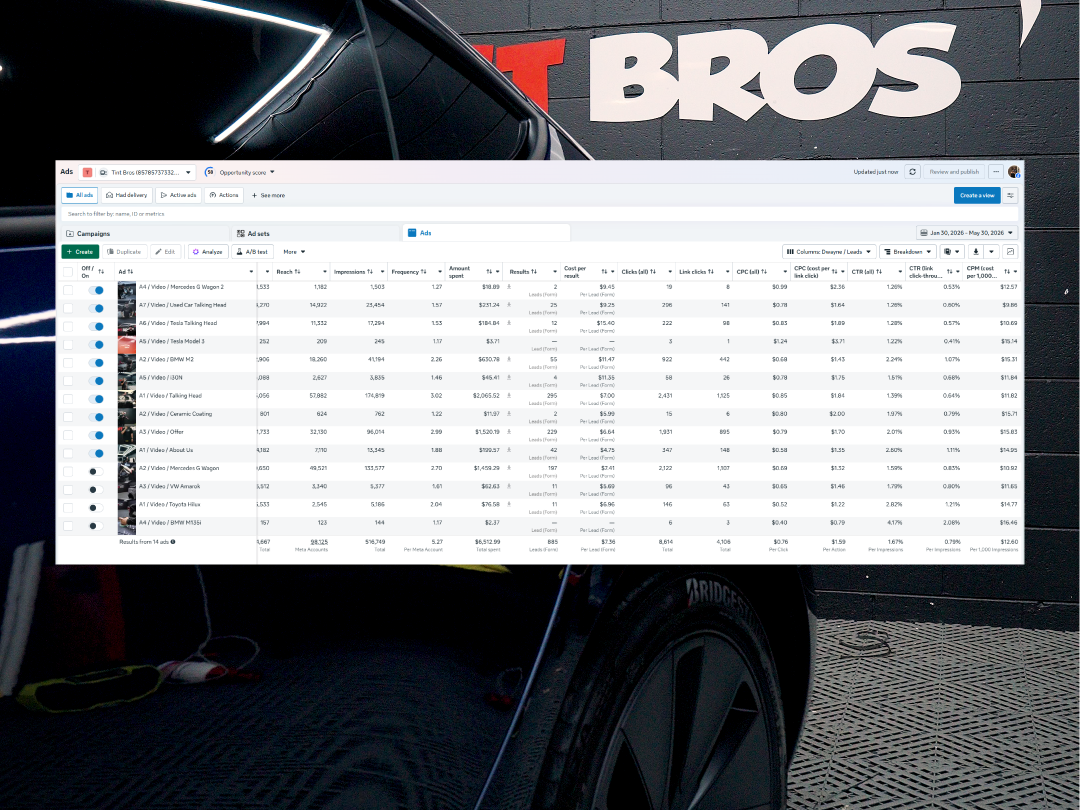Turn on A4 / Video / BMW M135i ad
The image size is (1080, 810).
click(96, 526)
